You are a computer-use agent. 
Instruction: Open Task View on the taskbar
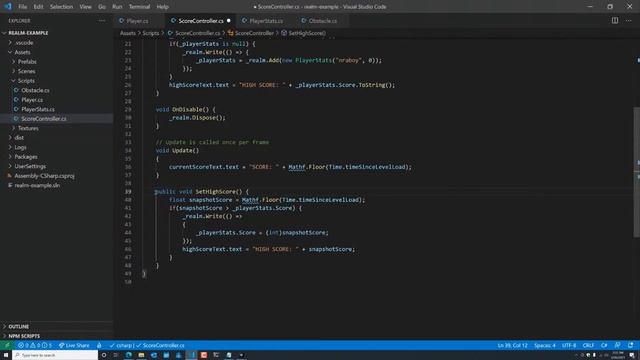[x=116, y=355]
